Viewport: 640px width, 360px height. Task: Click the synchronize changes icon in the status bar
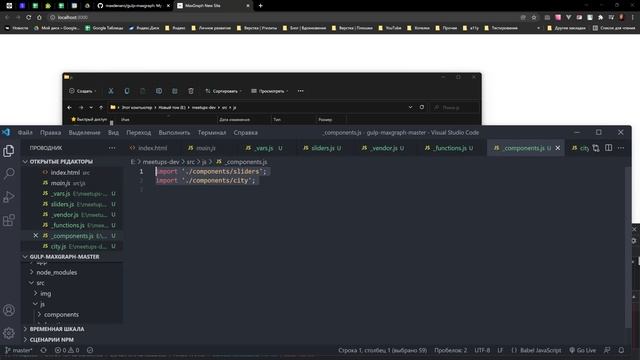(44, 350)
